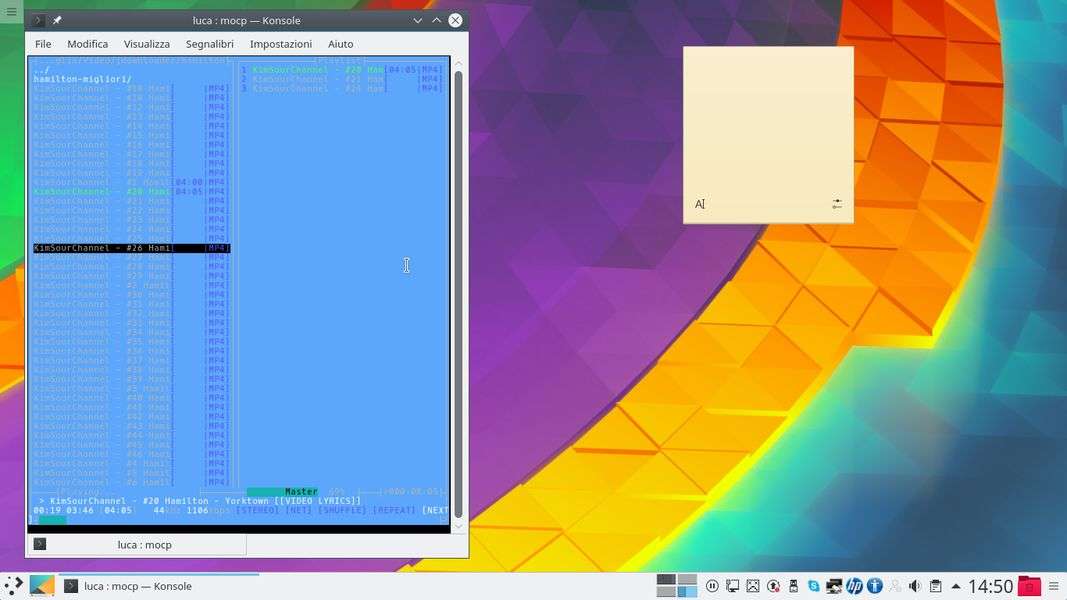Toggle REPEAT in the mocp status line

click(x=394, y=510)
